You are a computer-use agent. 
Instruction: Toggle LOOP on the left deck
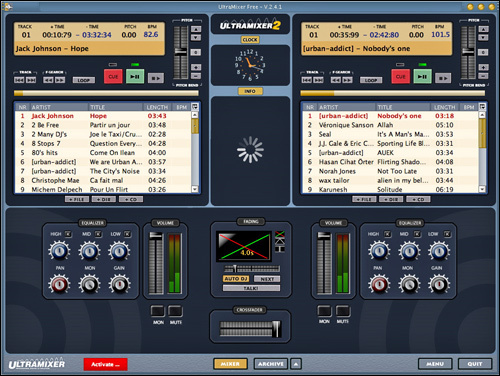tap(84, 80)
